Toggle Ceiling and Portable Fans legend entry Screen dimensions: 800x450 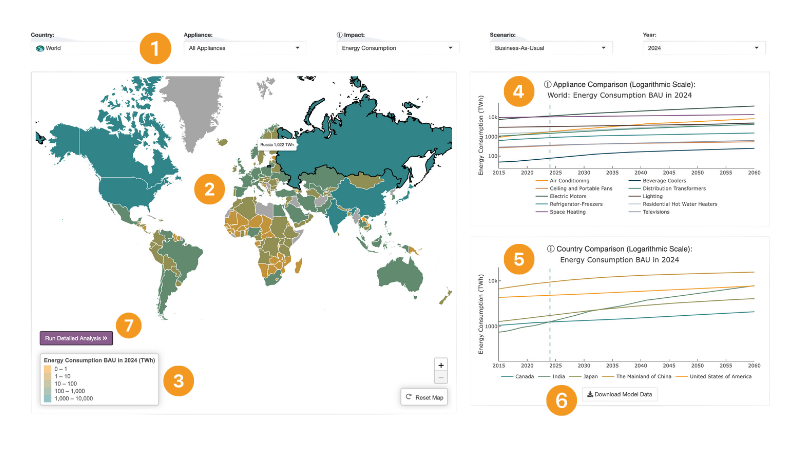[574, 188]
